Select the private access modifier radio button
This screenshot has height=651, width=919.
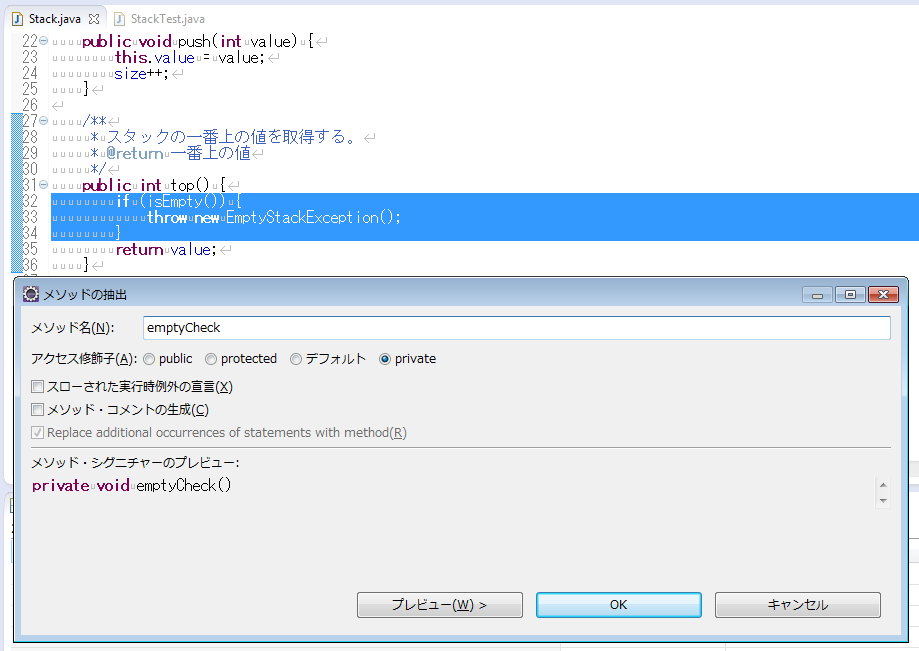click(384, 359)
